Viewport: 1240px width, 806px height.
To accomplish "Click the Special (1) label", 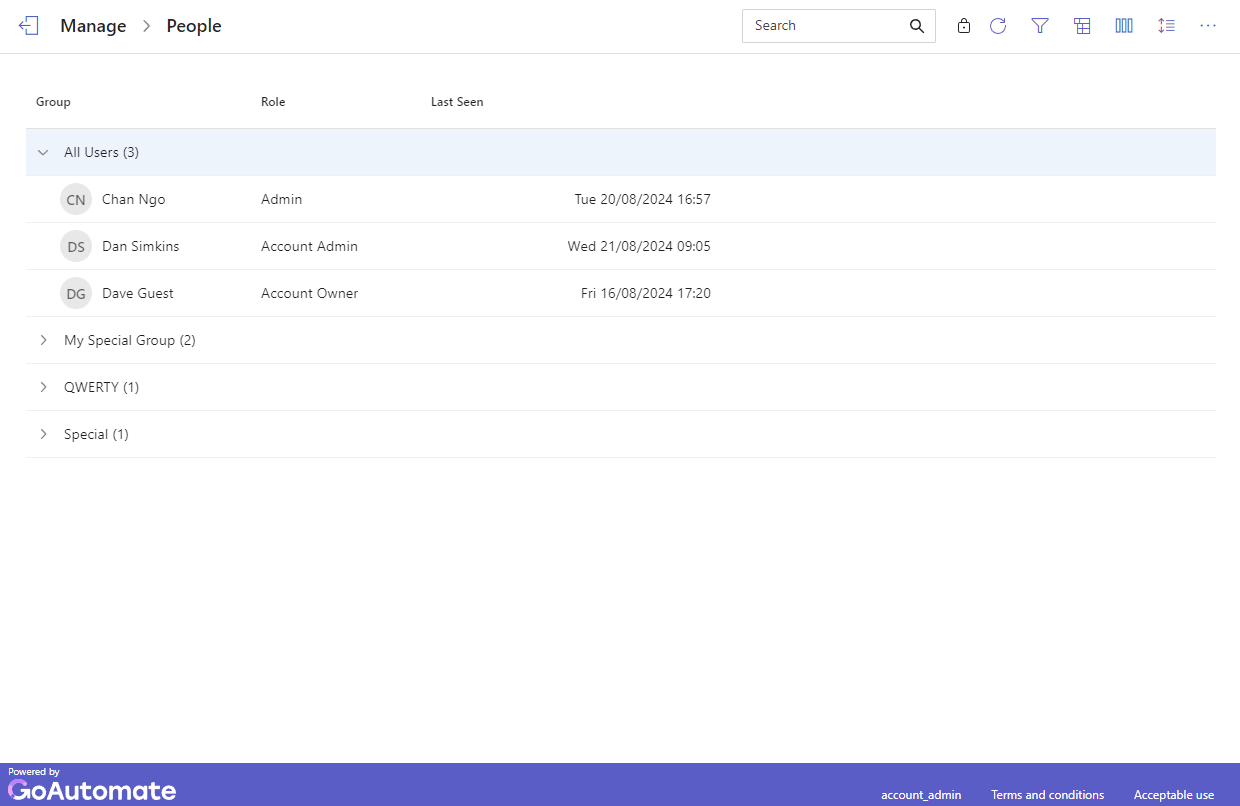I will tap(96, 434).
